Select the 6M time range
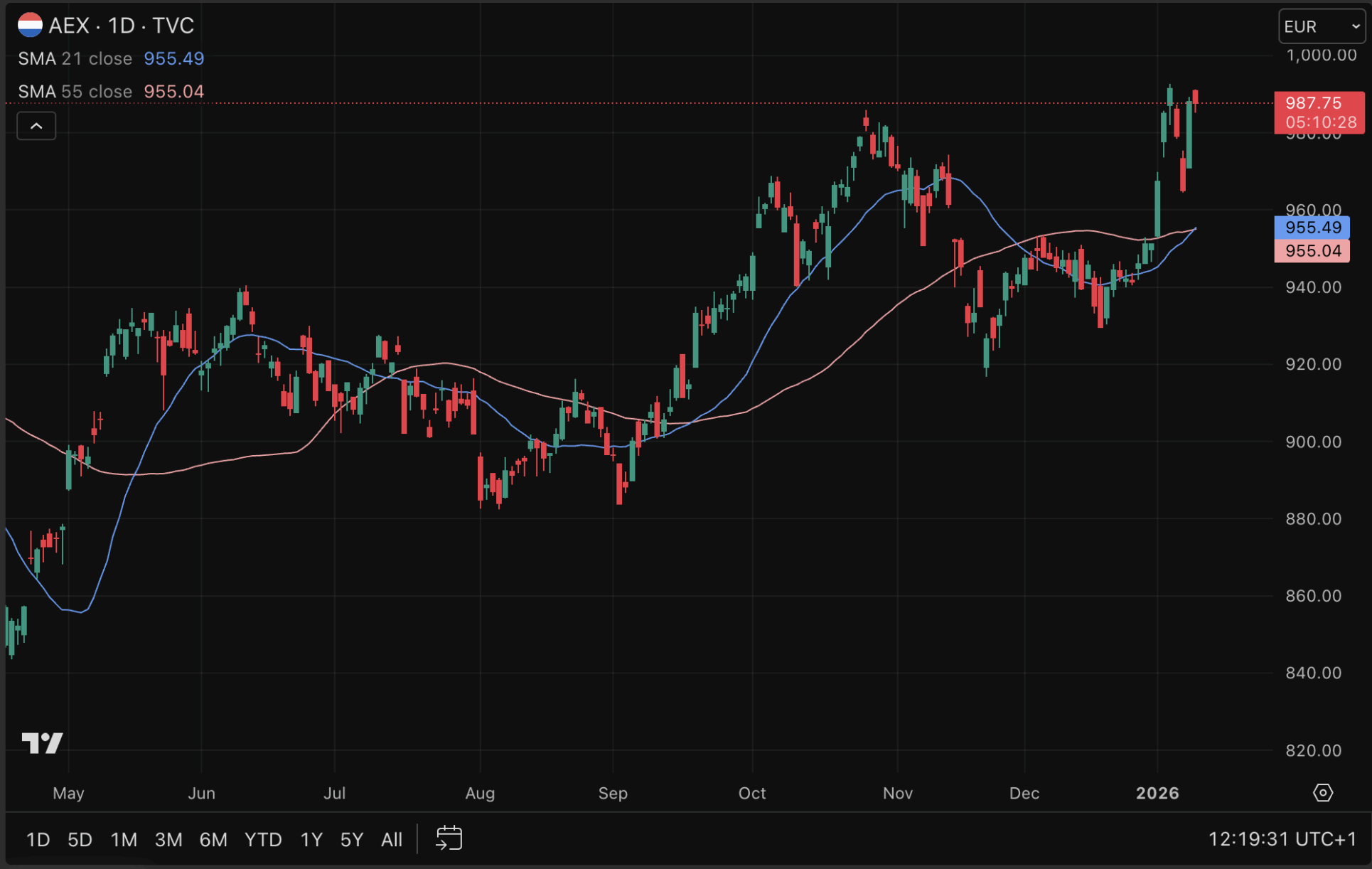 [213, 840]
